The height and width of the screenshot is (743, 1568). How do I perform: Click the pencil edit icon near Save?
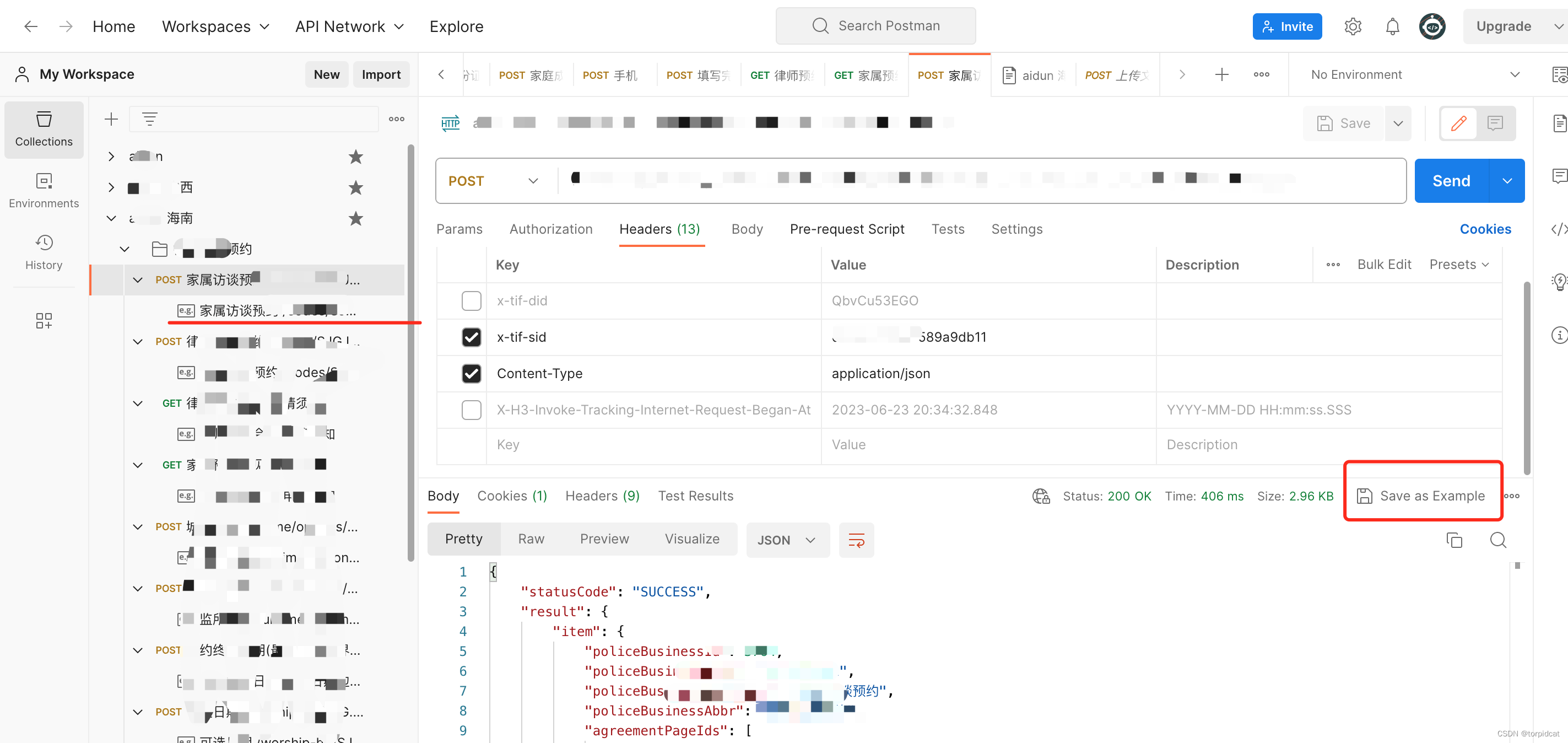[x=1458, y=123]
